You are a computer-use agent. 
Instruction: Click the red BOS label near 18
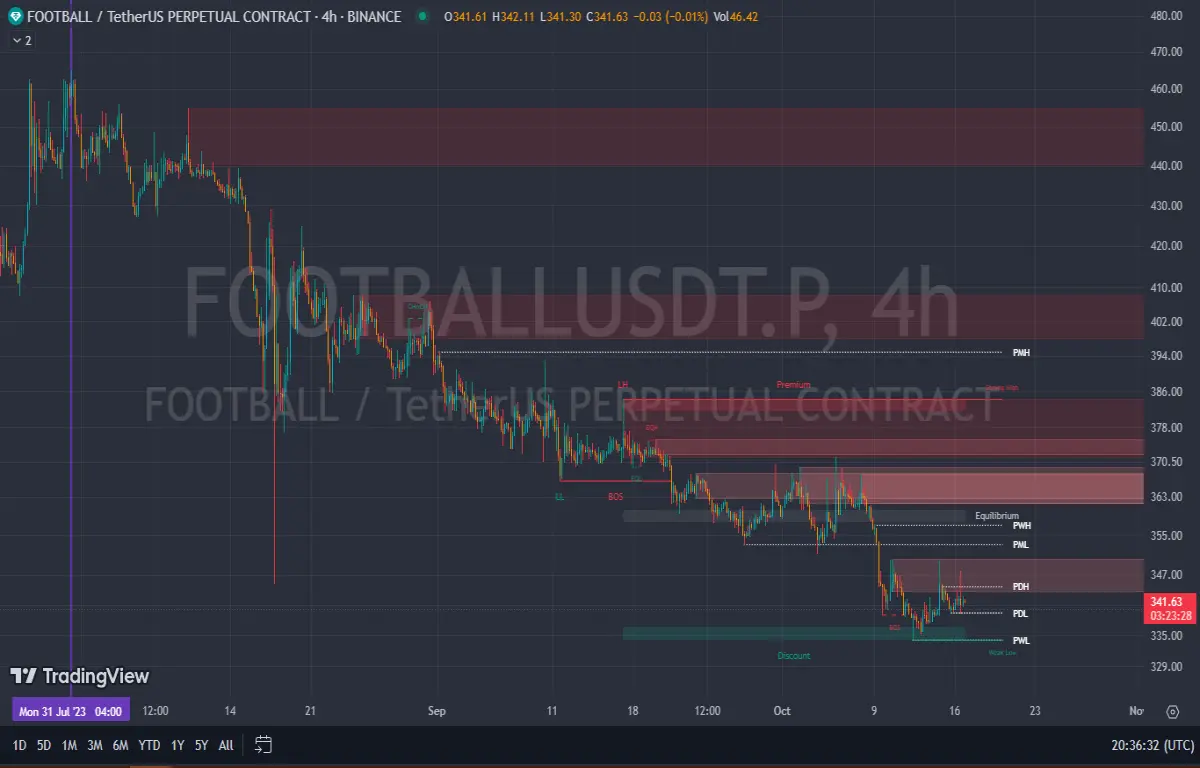(615, 496)
